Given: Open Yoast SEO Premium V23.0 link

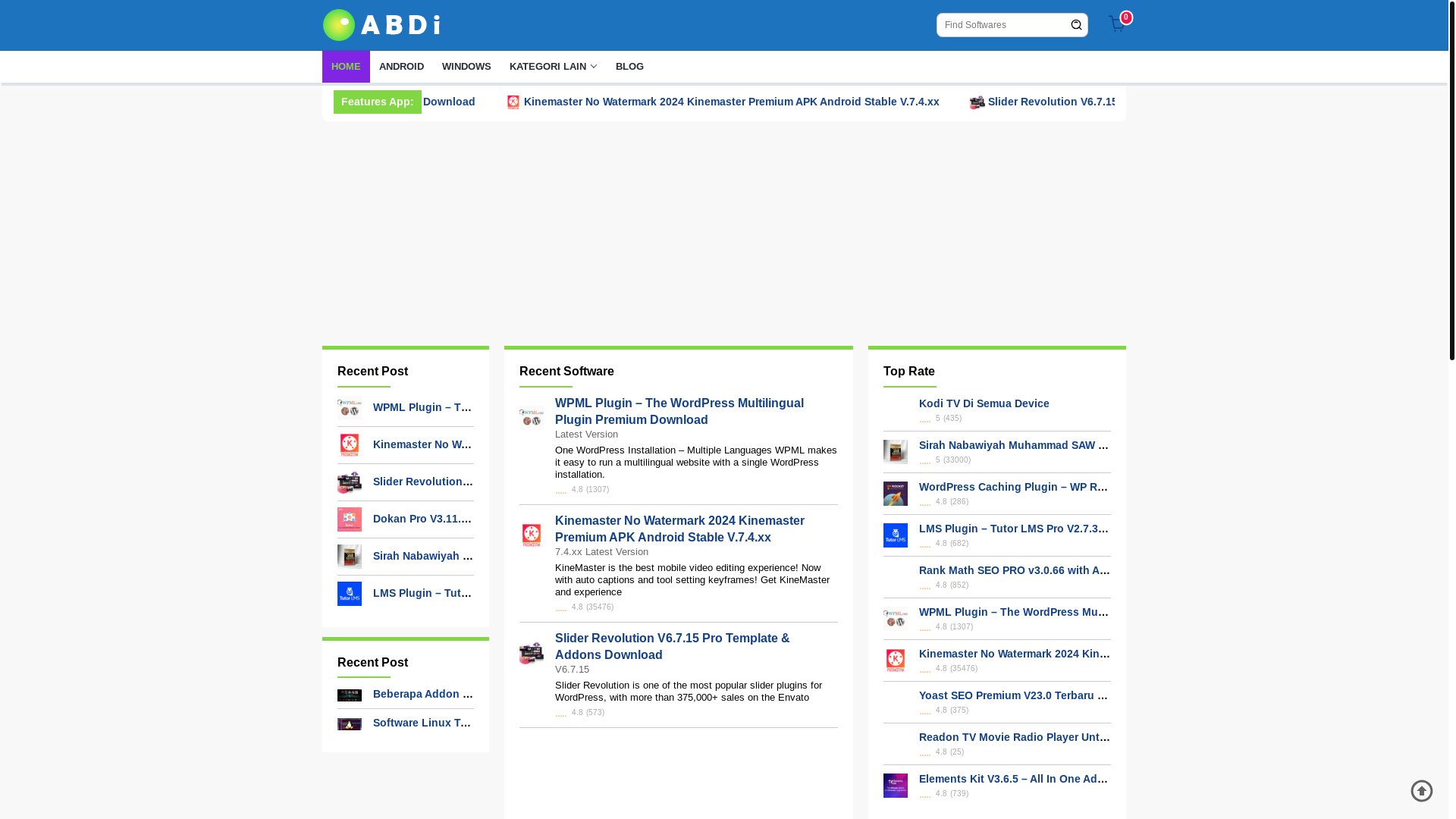Looking at the screenshot, I should [x=1015, y=695].
